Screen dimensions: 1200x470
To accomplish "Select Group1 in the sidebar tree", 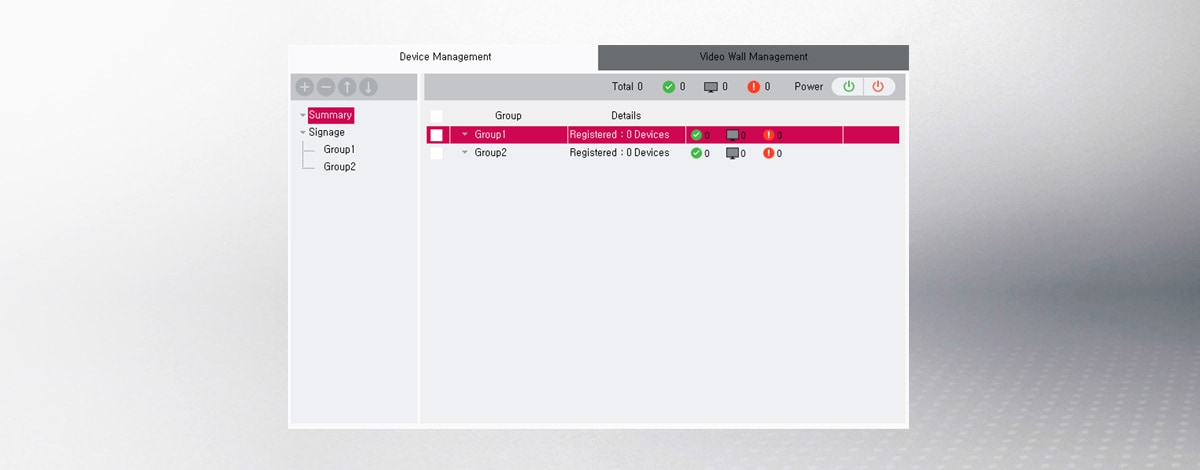I will click(x=339, y=149).
